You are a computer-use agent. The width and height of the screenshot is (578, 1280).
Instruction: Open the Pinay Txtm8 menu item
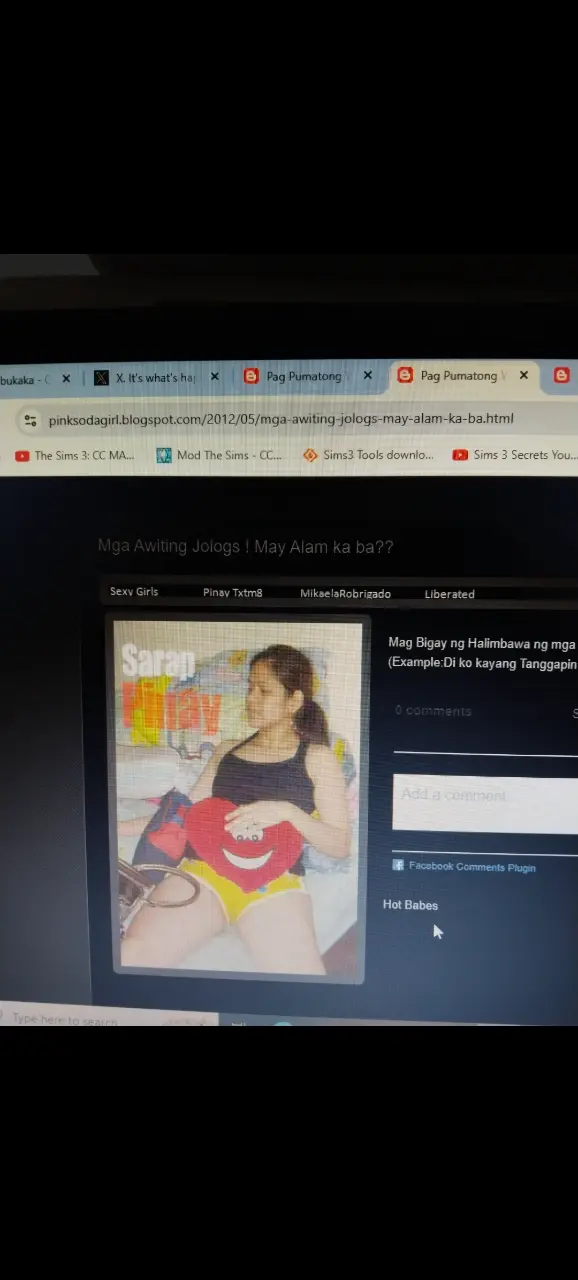[x=233, y=593]
